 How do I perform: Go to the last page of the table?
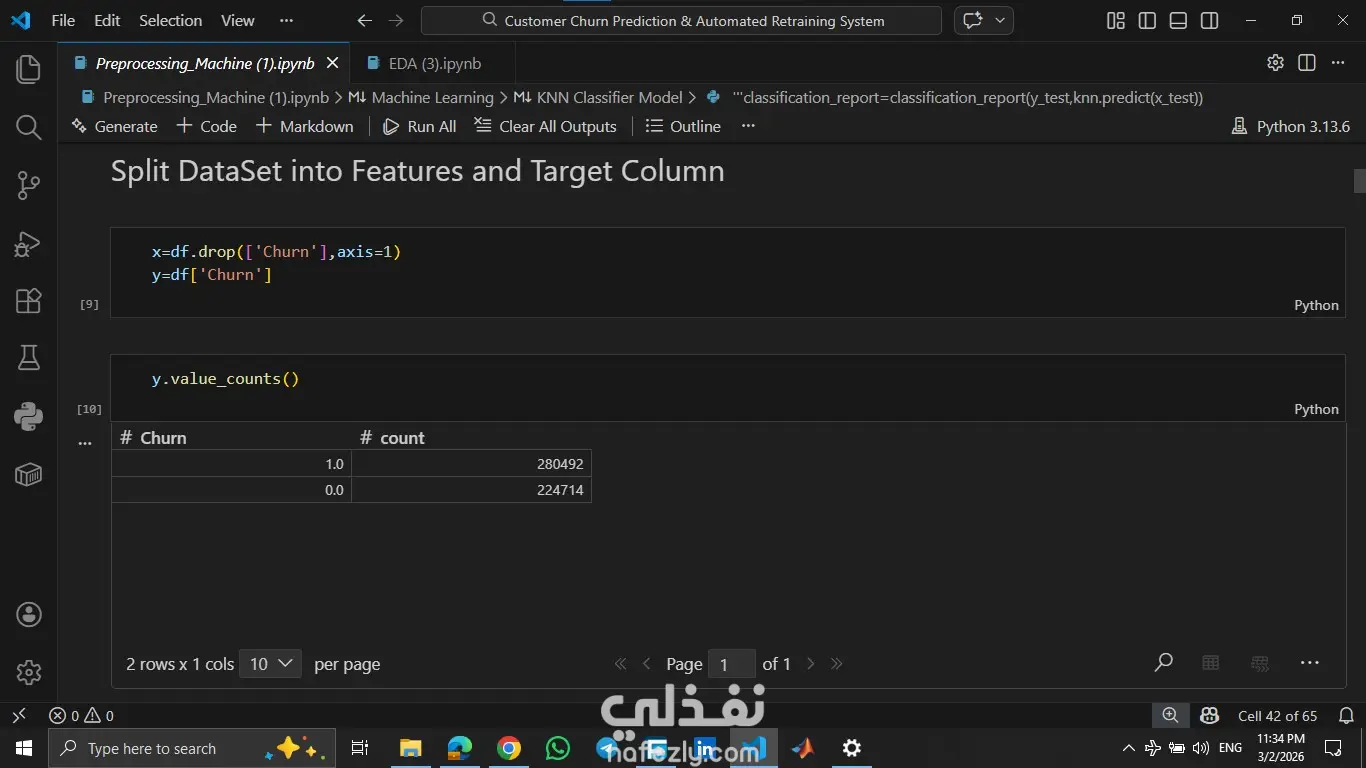[x=837, y=663]
